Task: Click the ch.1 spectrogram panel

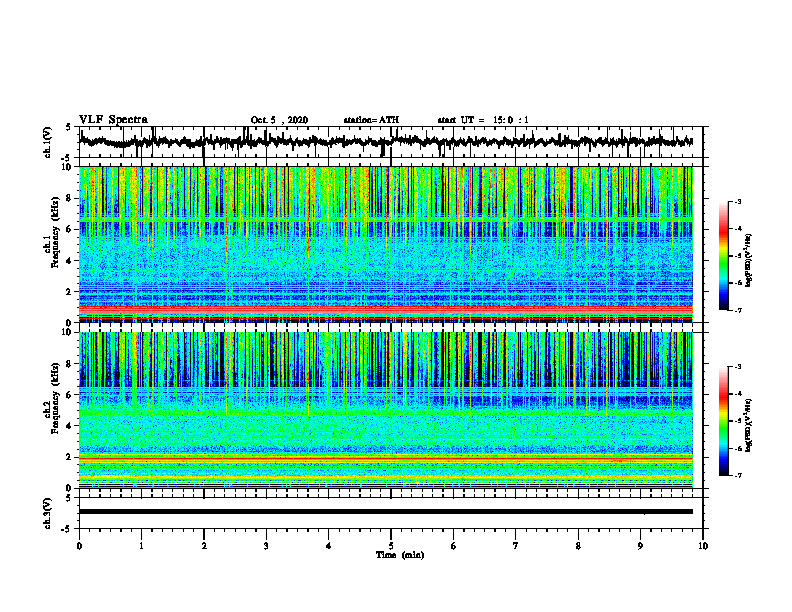Action: pos(386,244)
